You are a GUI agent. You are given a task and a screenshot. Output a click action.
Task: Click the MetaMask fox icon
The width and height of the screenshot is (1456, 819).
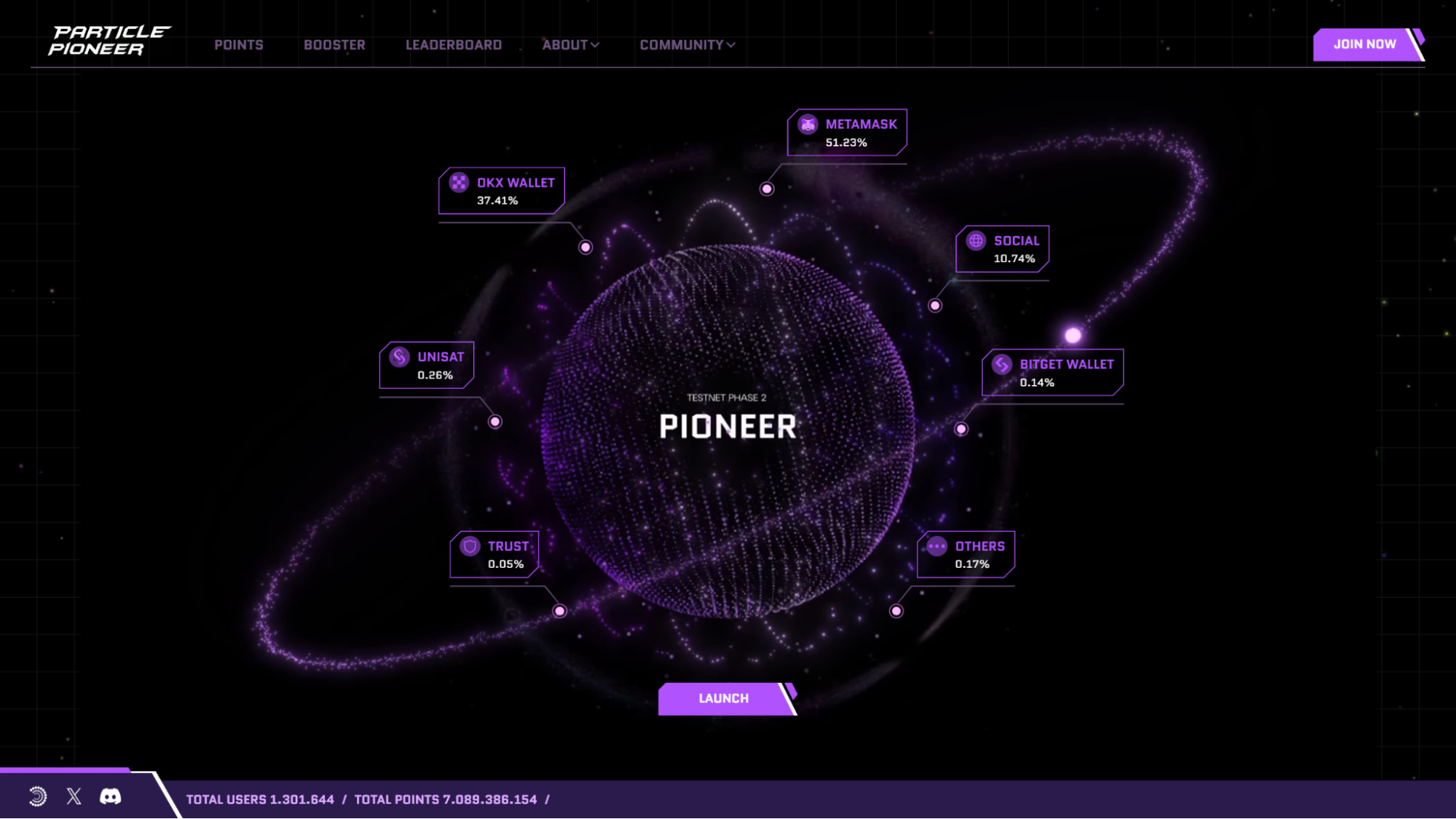click(x=808, y=124)
